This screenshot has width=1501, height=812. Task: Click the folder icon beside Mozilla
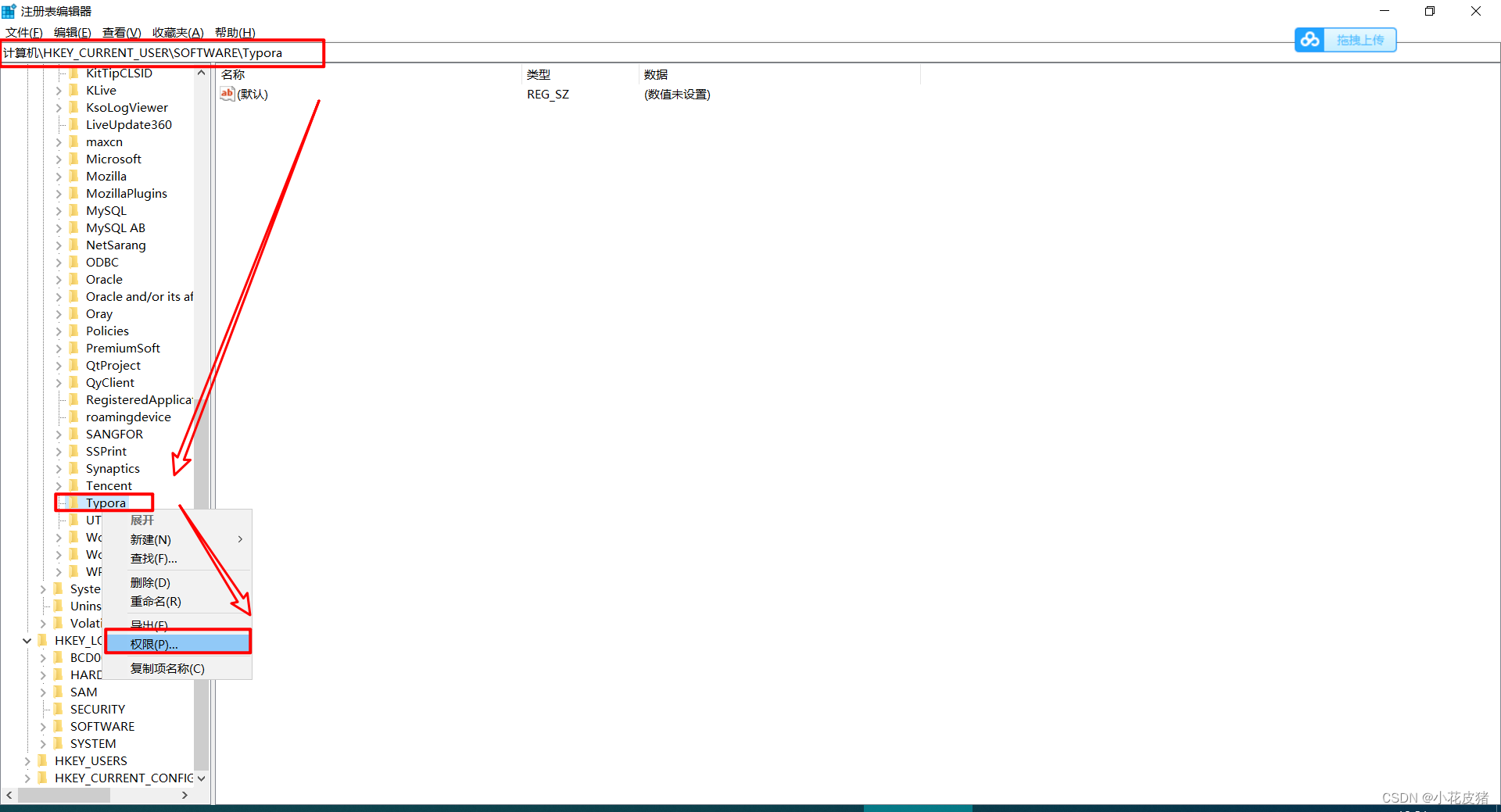(x=74, y=176)
